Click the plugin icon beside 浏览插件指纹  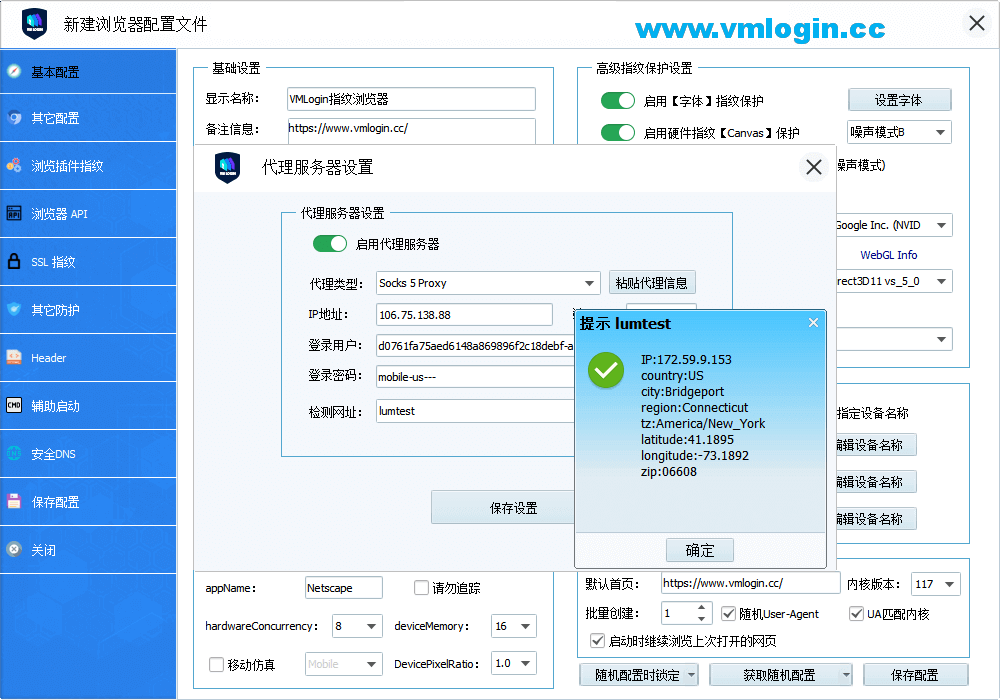(14, 165)
